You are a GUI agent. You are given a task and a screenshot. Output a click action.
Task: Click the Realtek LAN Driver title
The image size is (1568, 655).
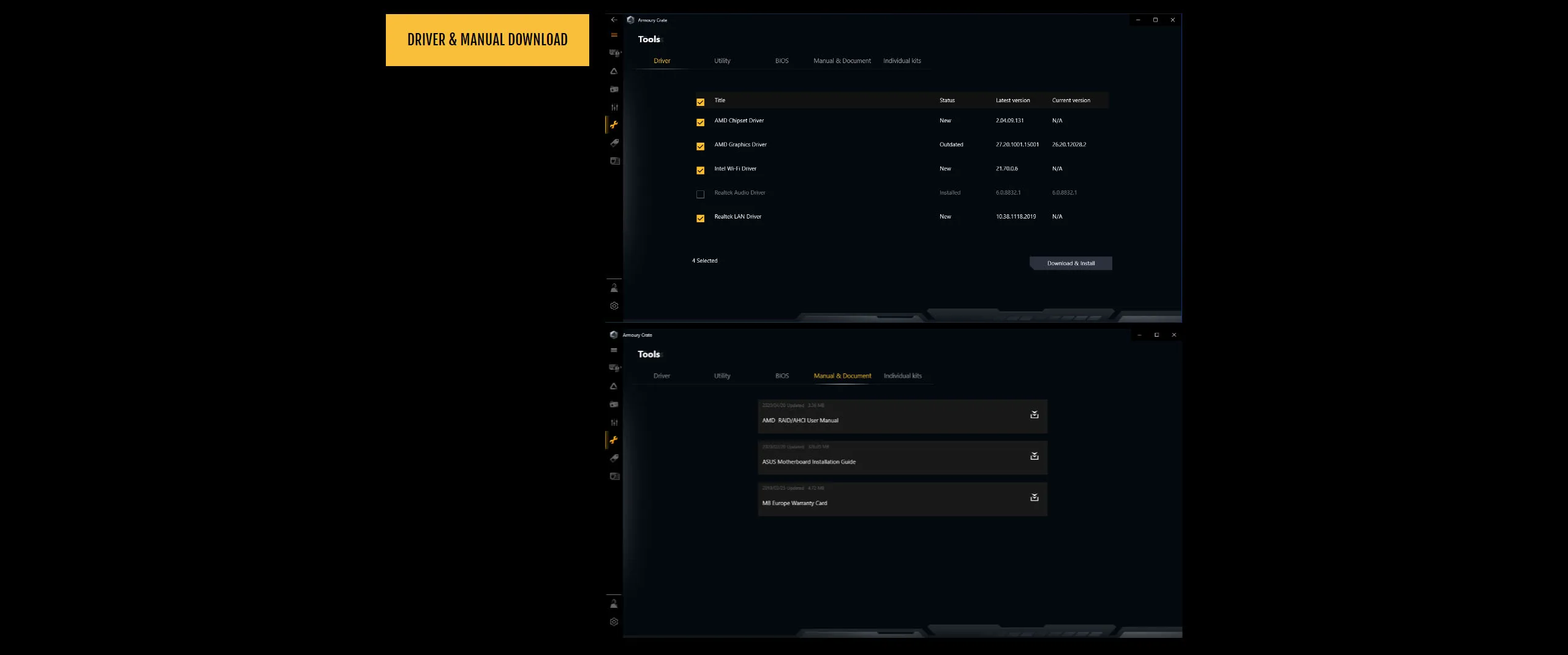(737, 217)
